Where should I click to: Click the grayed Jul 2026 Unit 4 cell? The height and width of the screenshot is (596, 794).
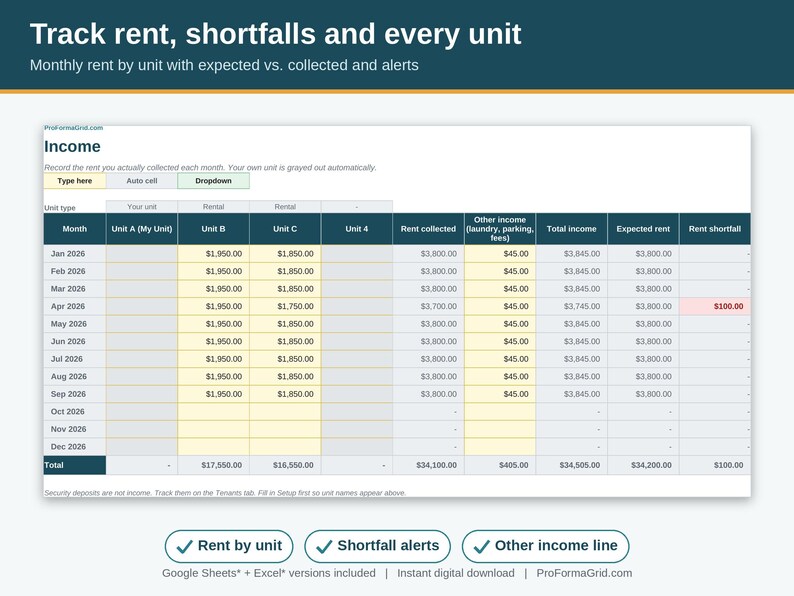(x=356, y=359)
